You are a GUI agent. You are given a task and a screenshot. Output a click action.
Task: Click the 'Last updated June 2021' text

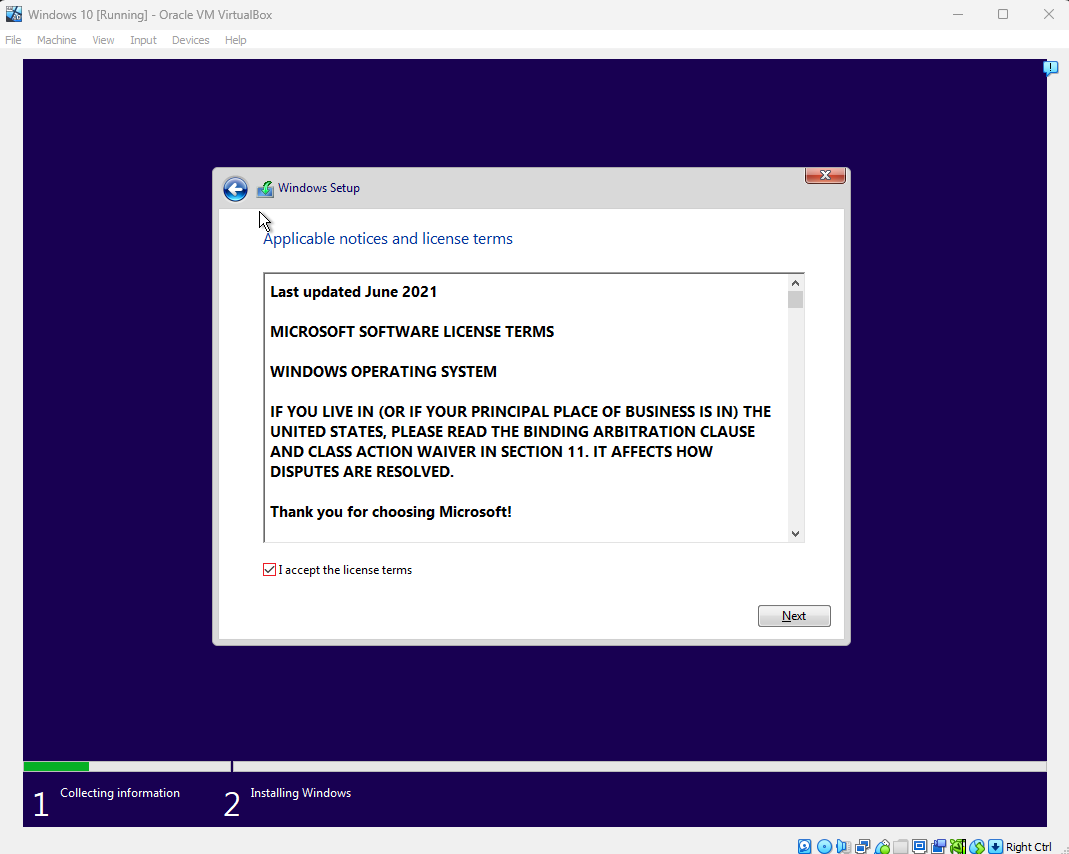pos(353,292)
